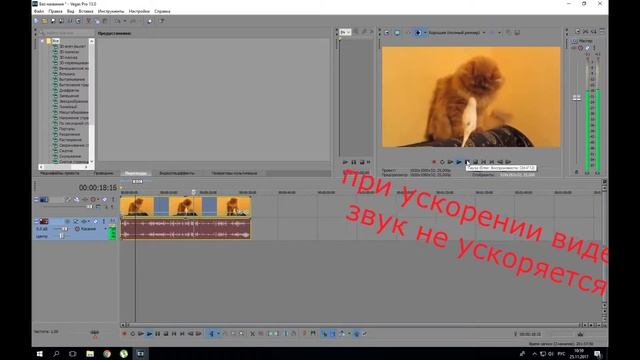The width and height of the screenshot is (640, 360).
Task: Collapse the Все folder in transitions tree
Action: pos(42,41)
